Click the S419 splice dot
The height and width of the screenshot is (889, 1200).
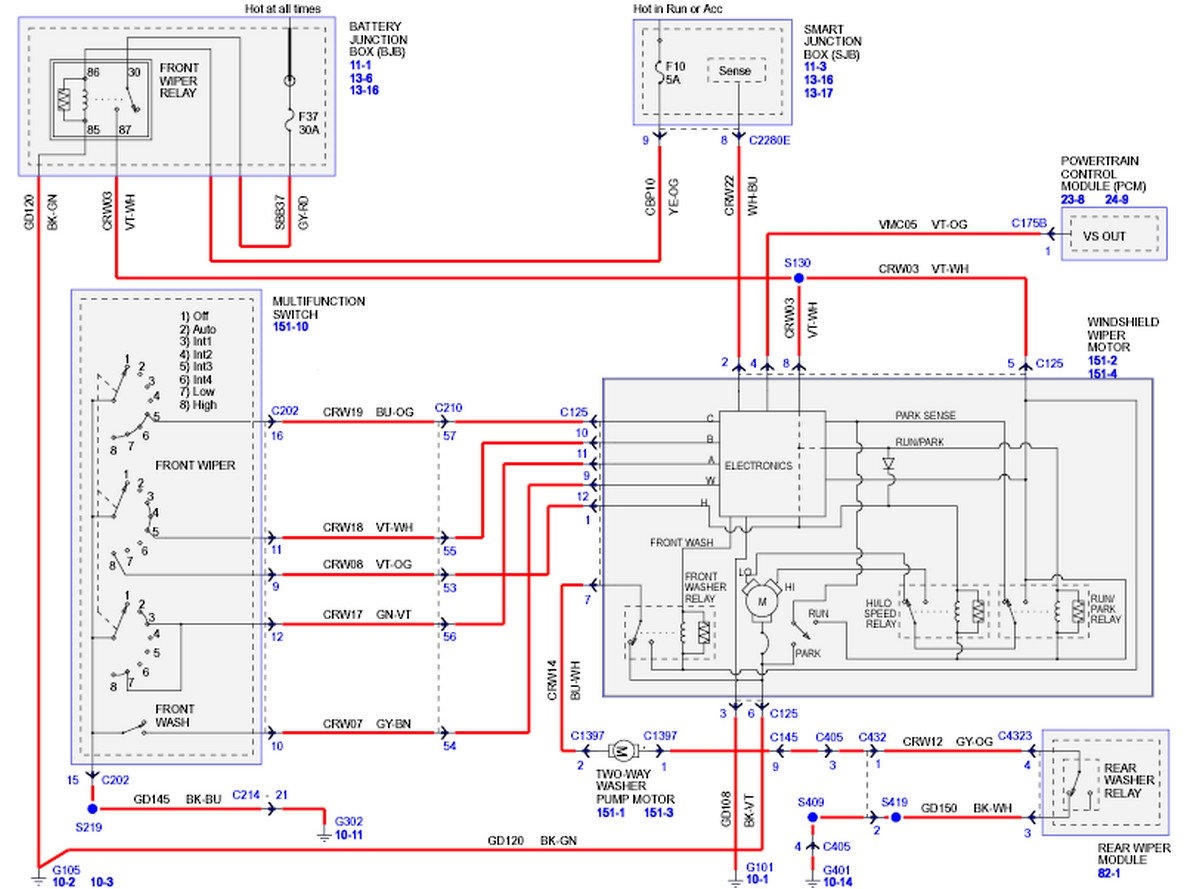click(896, 817)
